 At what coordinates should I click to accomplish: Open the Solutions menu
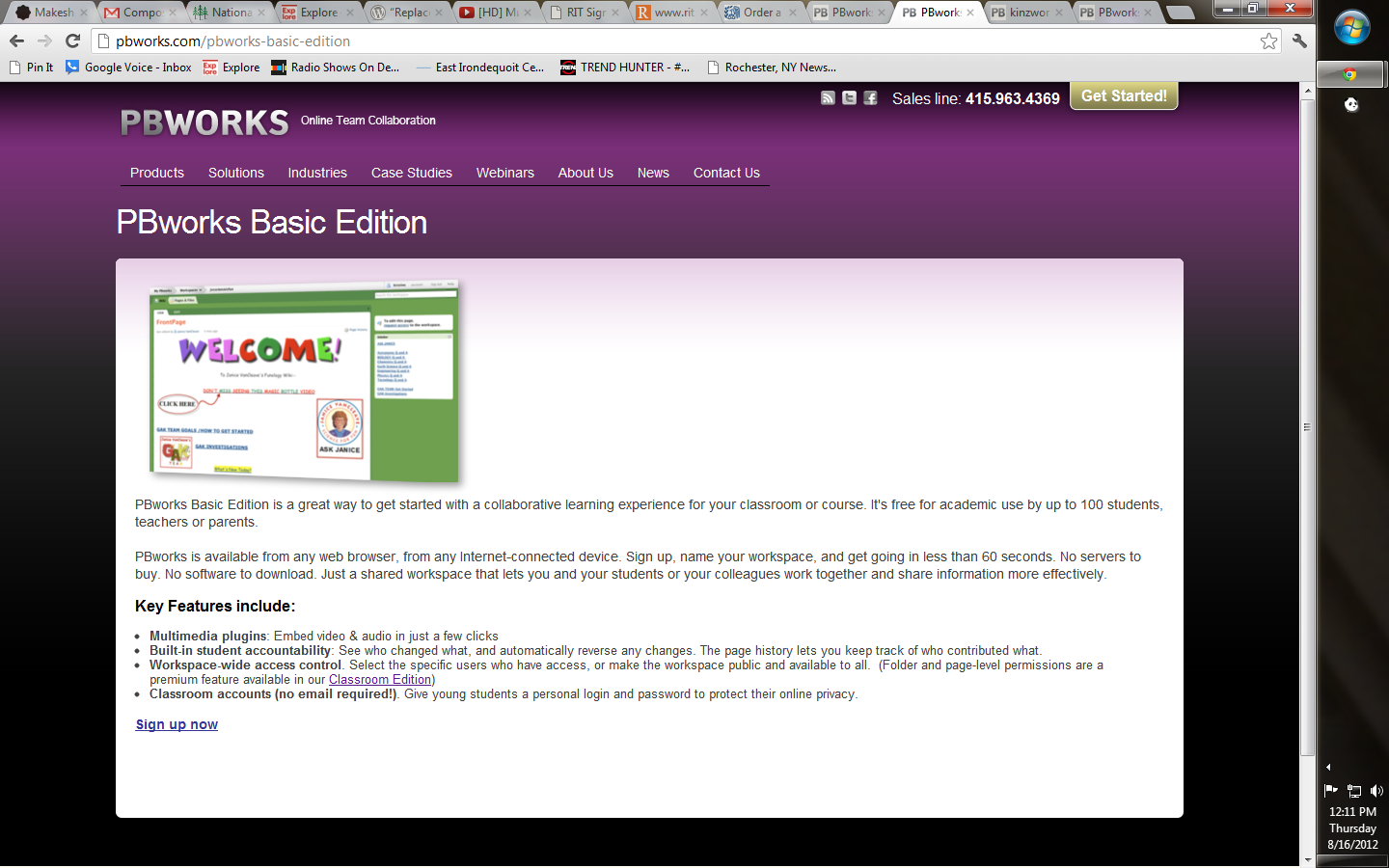coord(236,173)
